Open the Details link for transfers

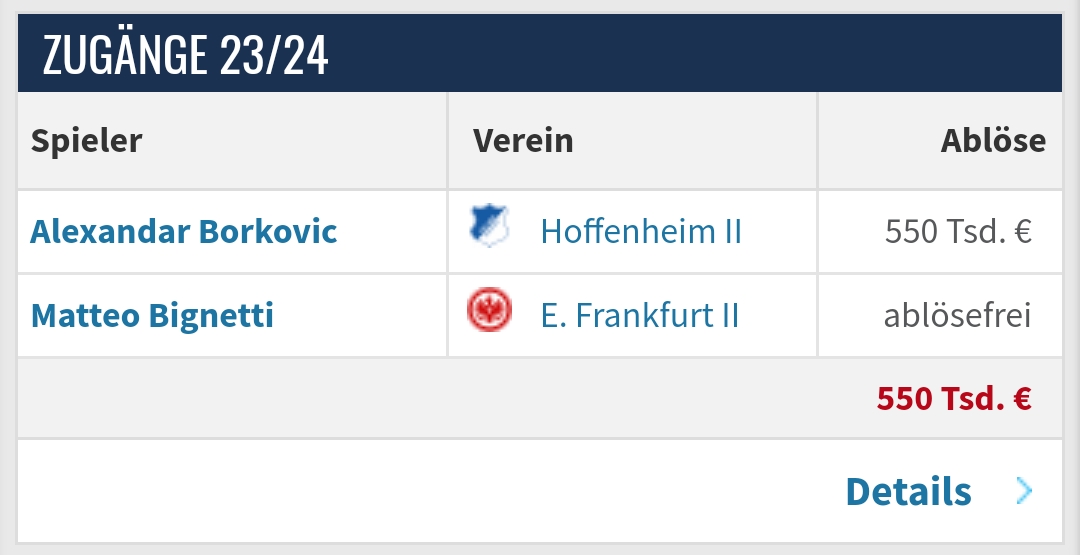[908, 491]
